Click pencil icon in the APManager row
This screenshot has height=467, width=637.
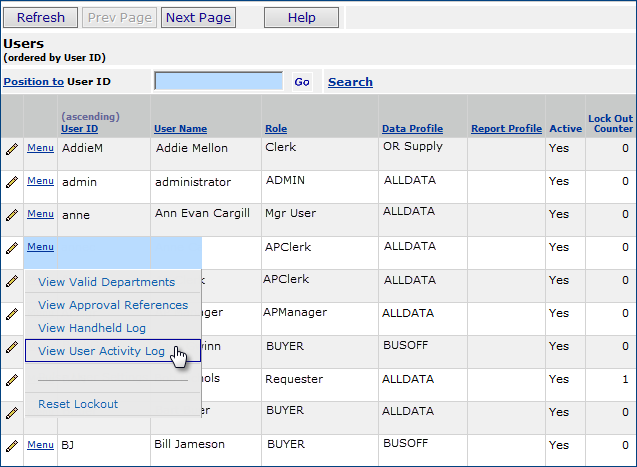coord(12,313)
